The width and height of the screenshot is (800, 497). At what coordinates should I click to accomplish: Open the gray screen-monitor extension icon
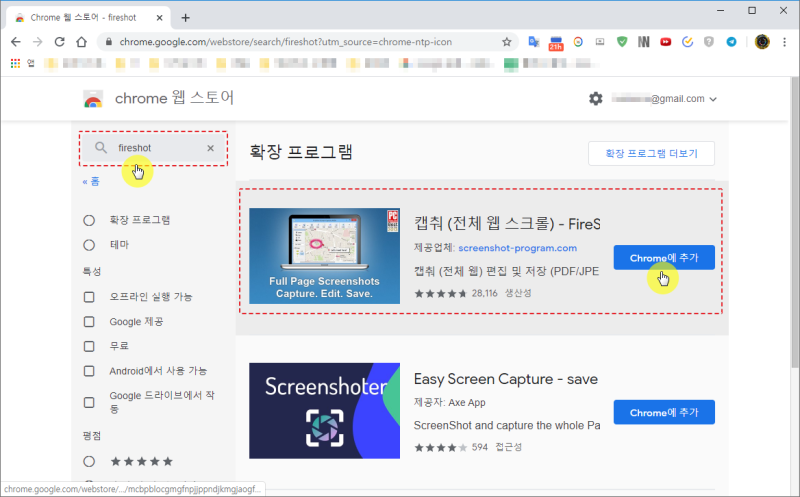tap(600, 42)
